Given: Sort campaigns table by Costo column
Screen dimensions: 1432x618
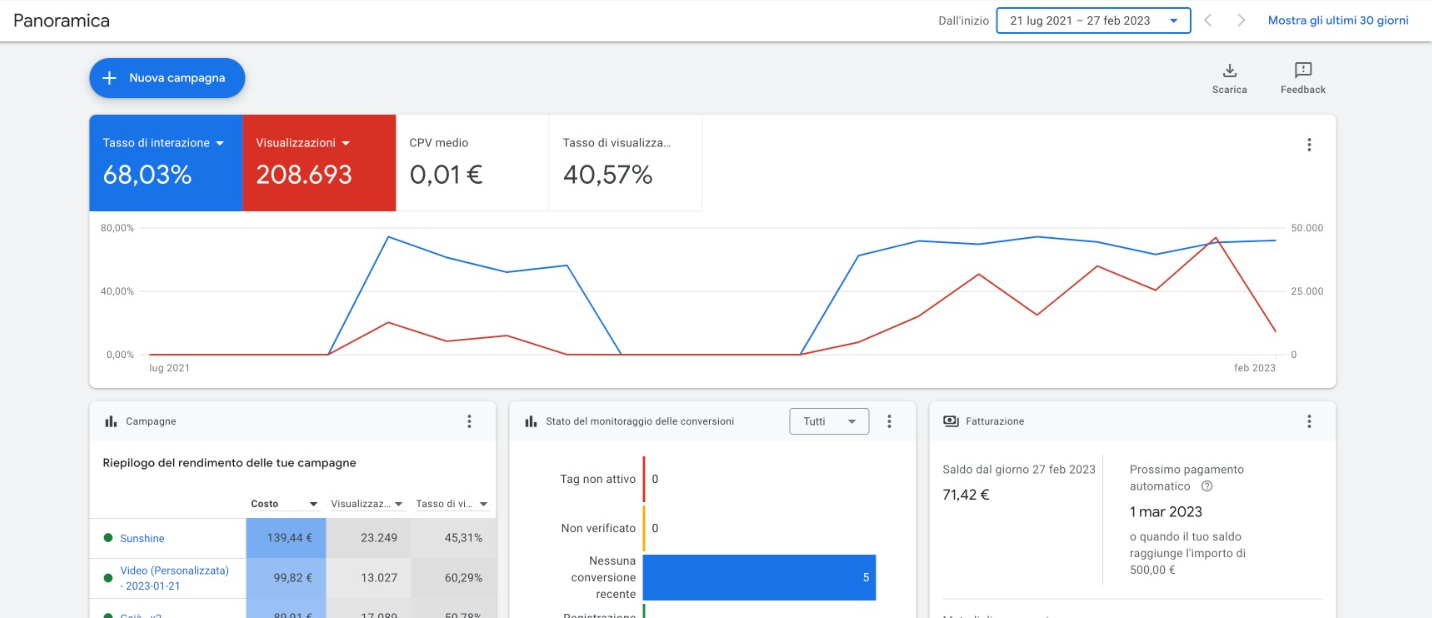Looking at the screenshot, I should click(x=284, y=504).
